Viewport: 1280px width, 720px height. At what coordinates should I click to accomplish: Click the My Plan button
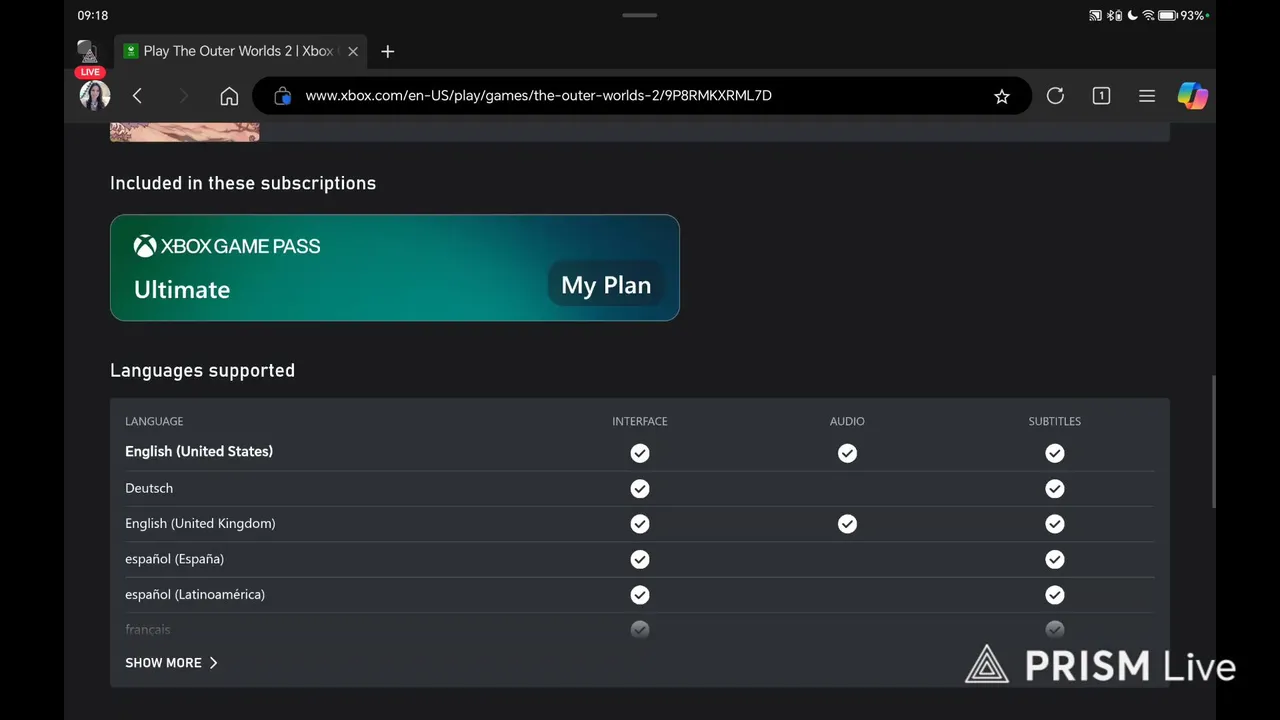[605, 285]
